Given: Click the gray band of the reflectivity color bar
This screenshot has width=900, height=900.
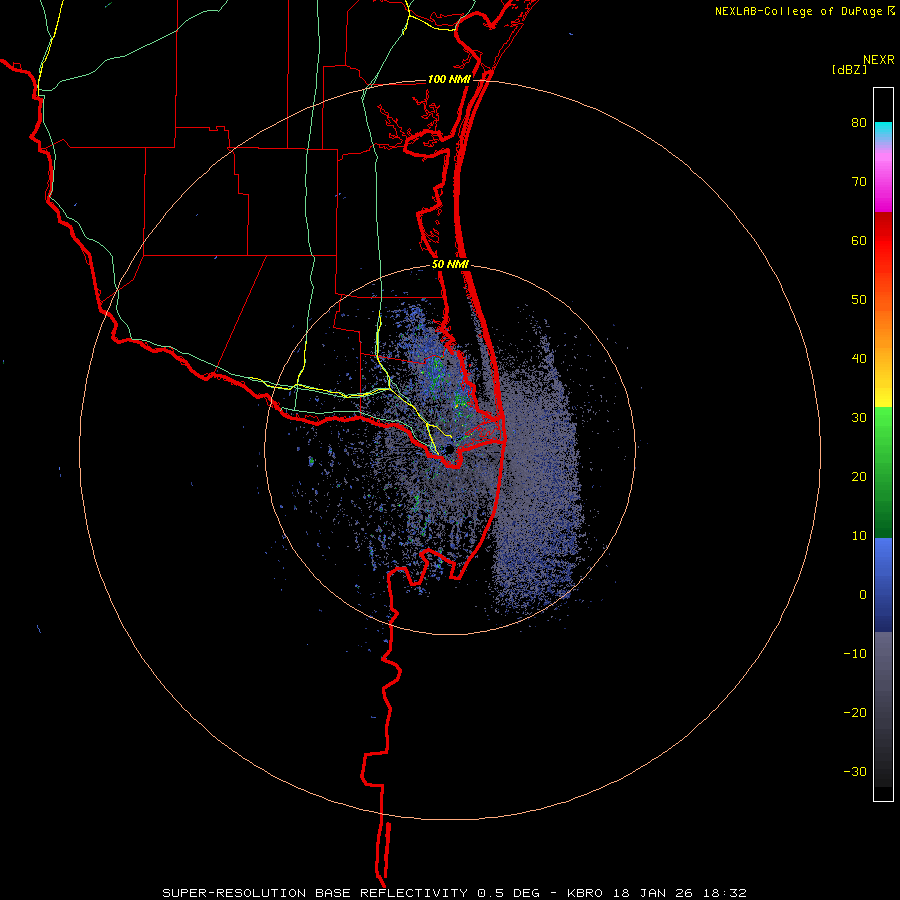Looking at the screenshot, I should [883, 709].
